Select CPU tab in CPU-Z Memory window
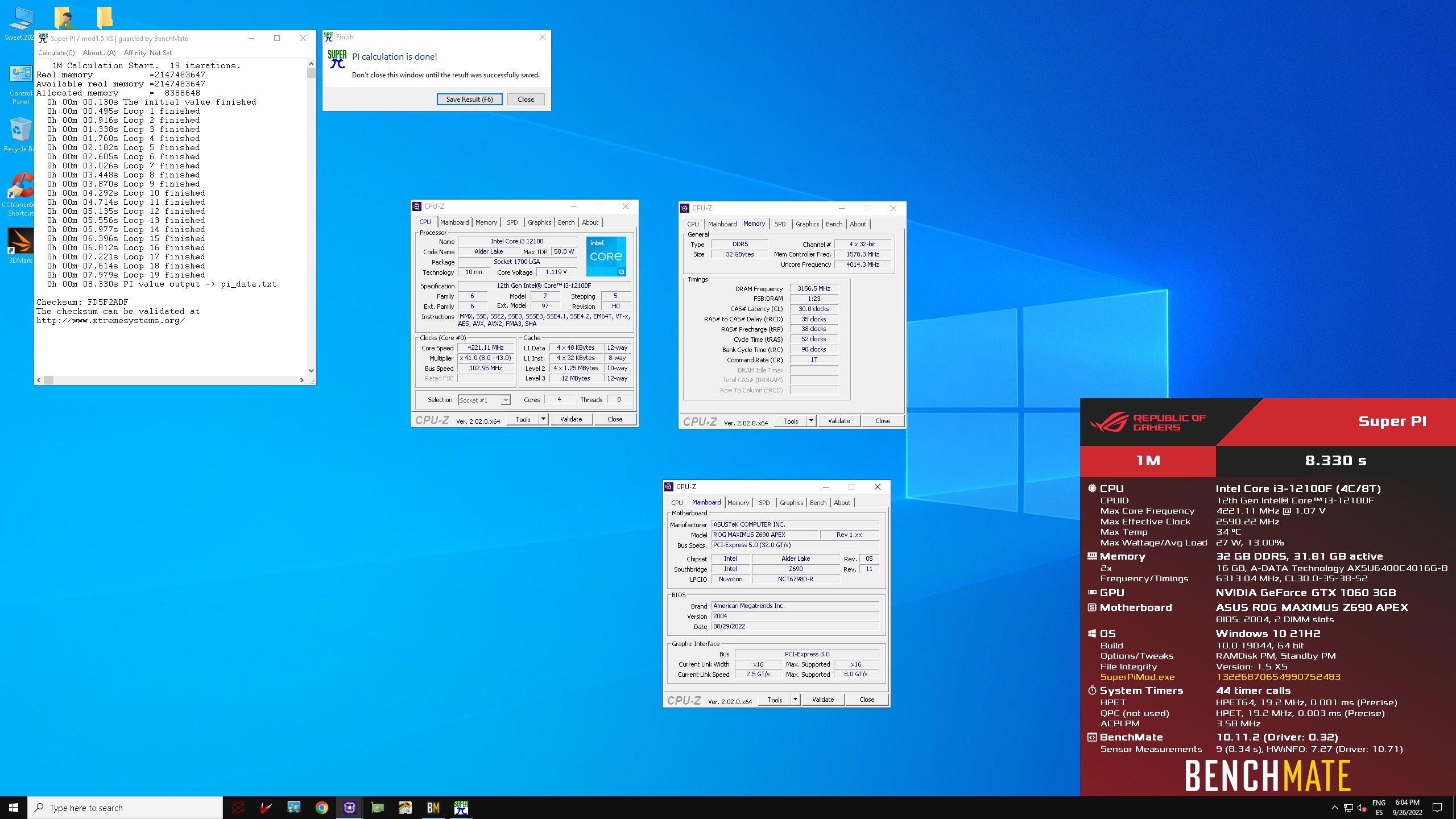 693,224
